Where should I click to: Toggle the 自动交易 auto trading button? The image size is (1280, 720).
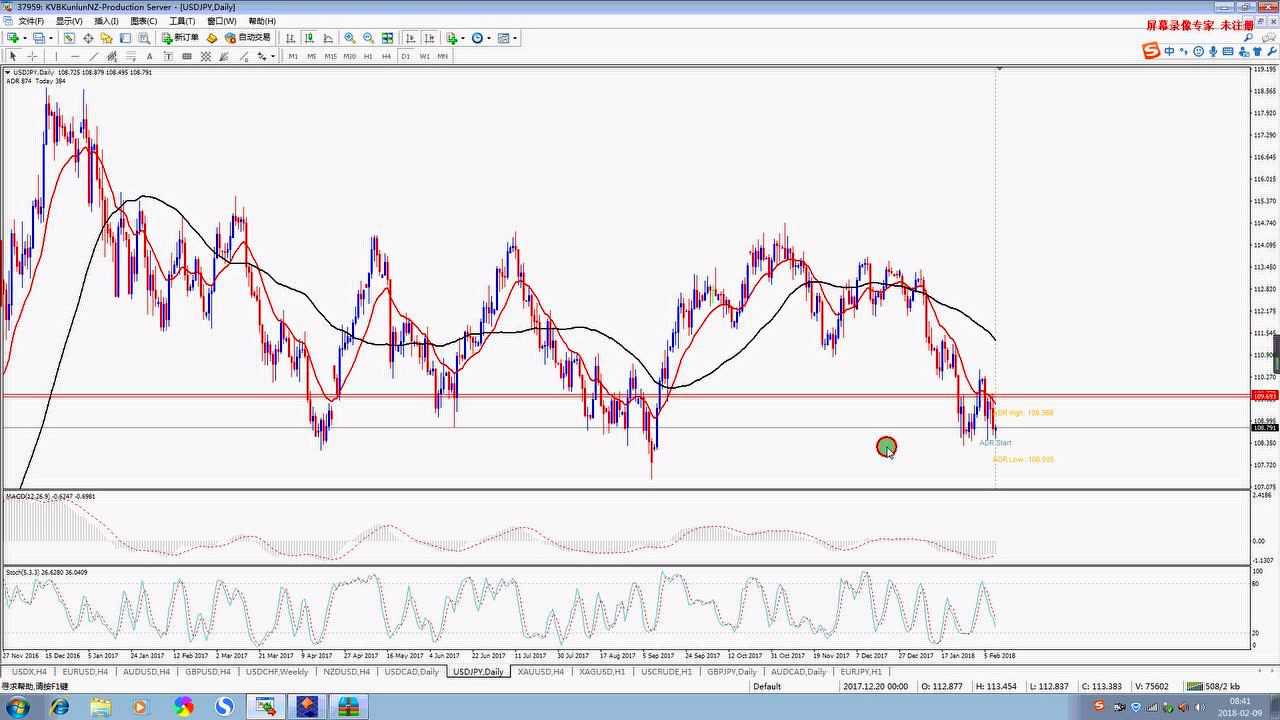tap(247, 38)
